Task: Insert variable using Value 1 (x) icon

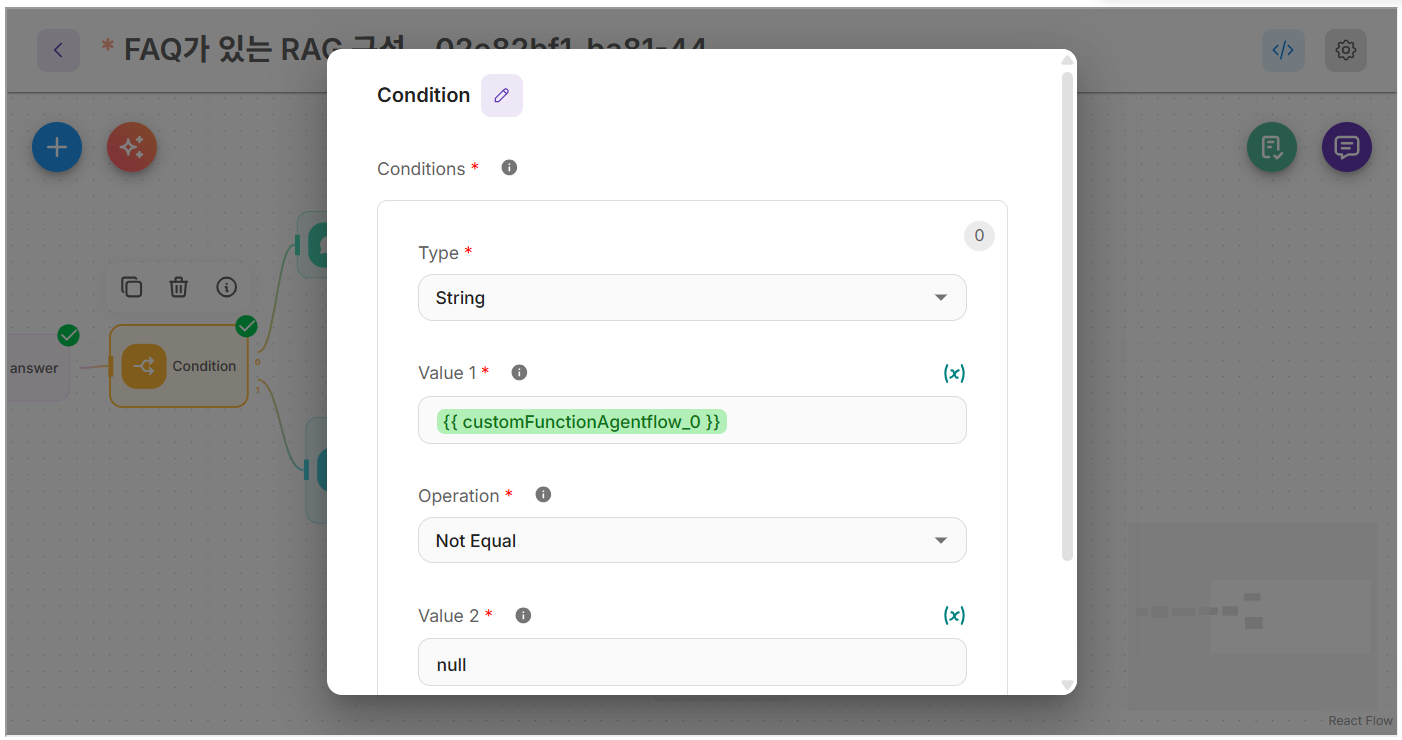Action: pos(954,373)
